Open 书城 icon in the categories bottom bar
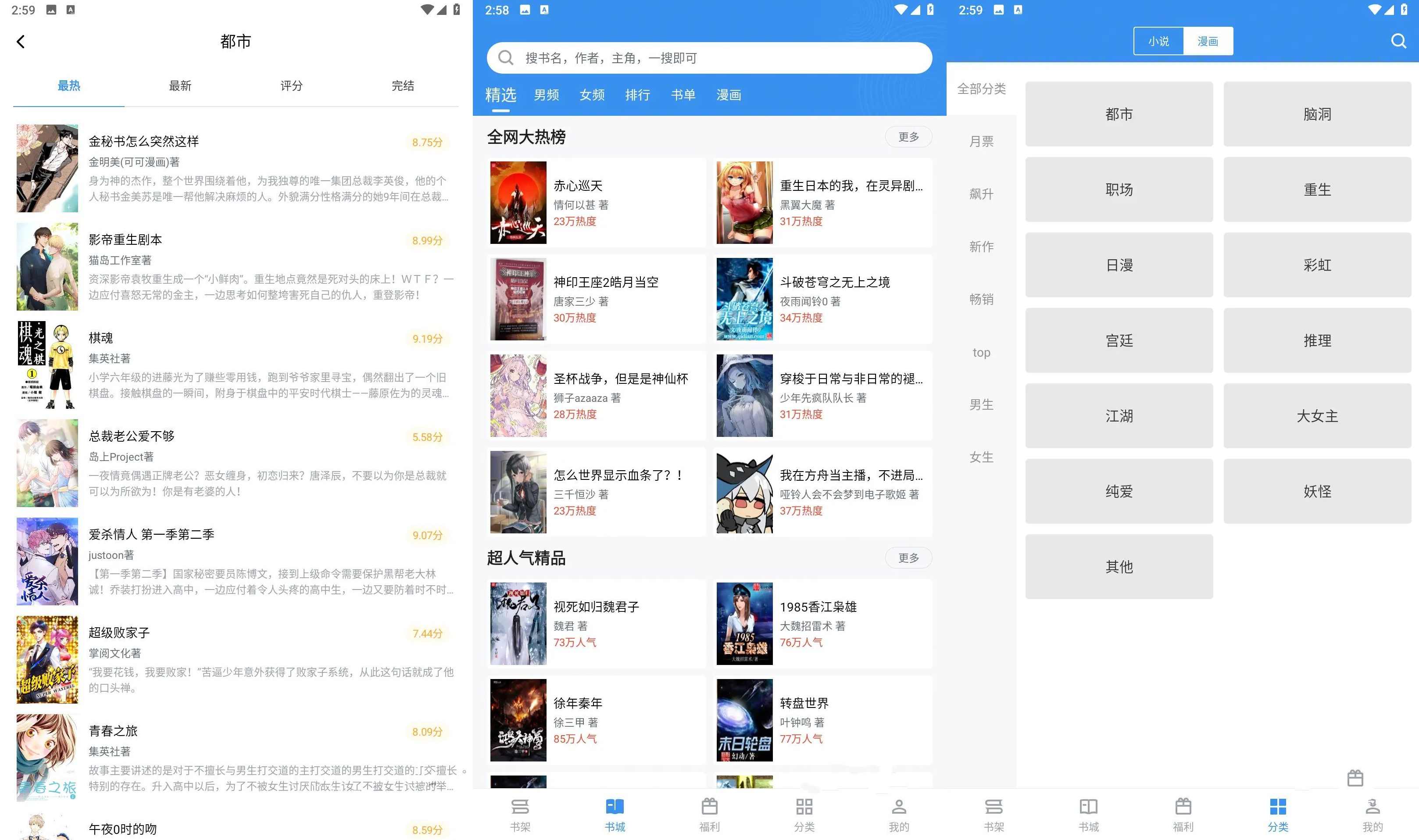Image resolution: width=1419 pixels, height=840 pixels. pos(1088,806)
